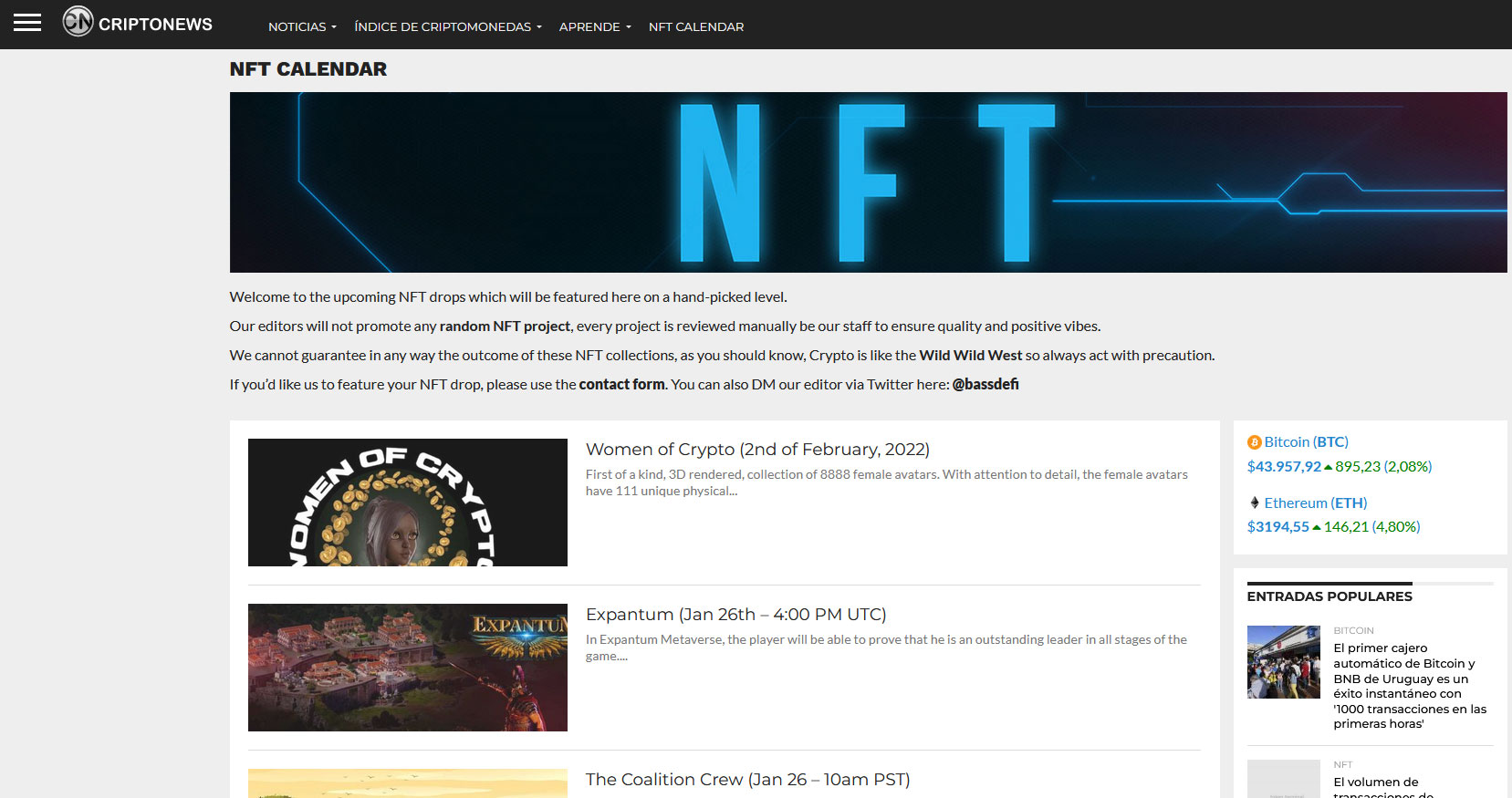Open the Expantum article title

[x=735, y=615]
